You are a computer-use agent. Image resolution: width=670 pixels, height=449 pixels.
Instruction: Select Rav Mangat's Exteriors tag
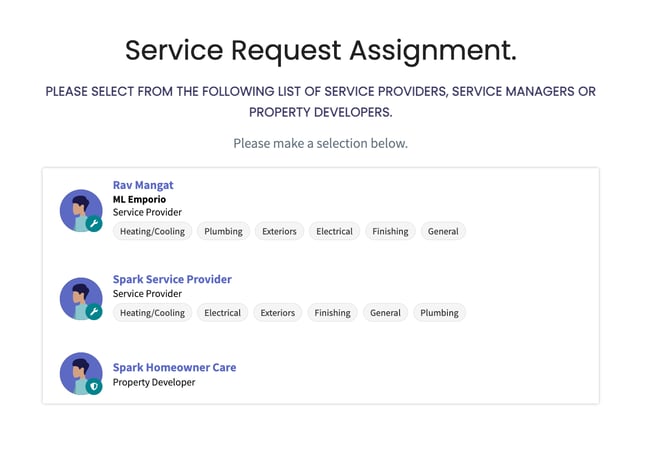pyautogui.click(x=279, y=231)
